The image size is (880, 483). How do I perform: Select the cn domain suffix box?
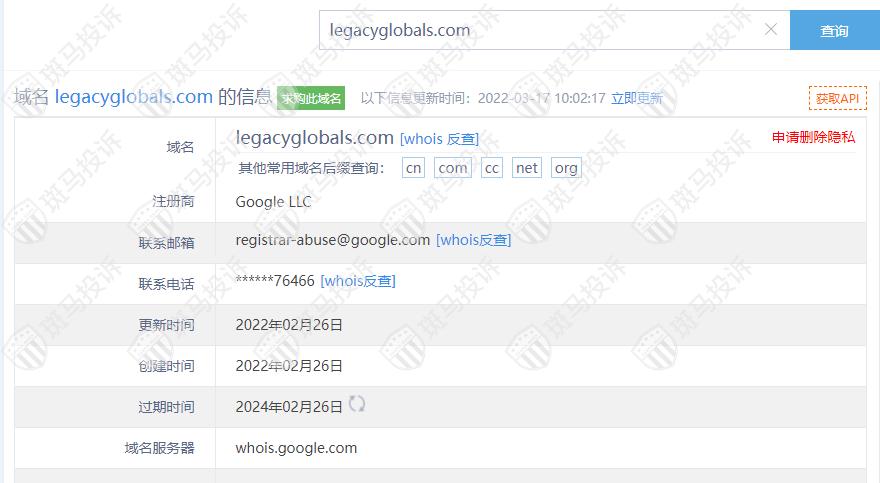pyautogui.click(x=414, y=168)
